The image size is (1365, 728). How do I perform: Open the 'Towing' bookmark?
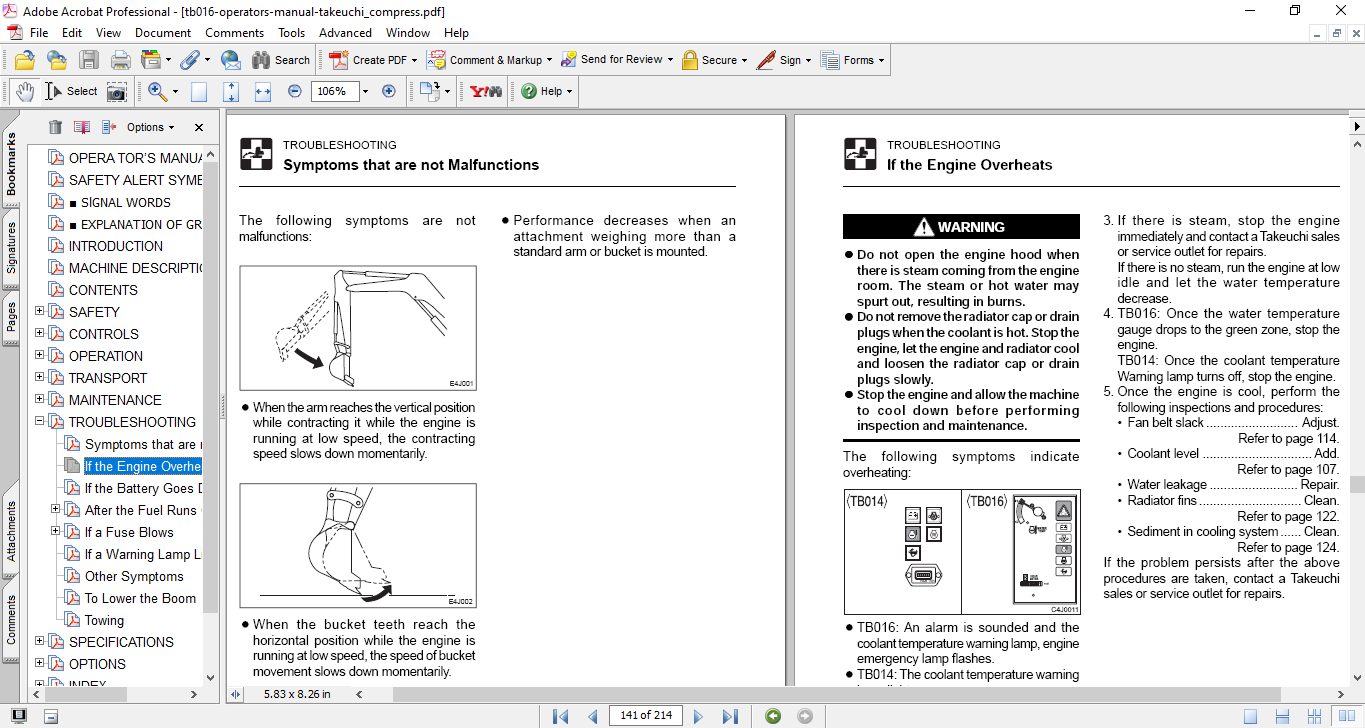click(104, 620)
